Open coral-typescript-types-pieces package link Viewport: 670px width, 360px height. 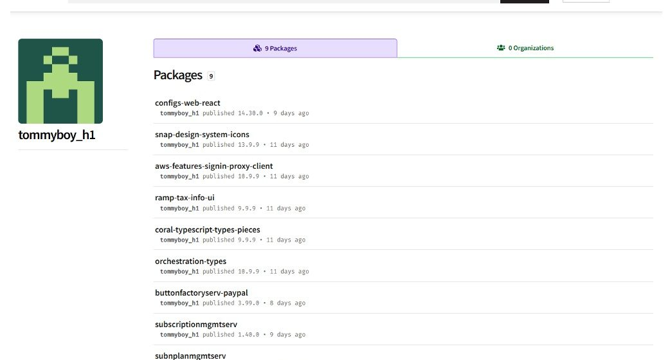[x=207, y=230]
